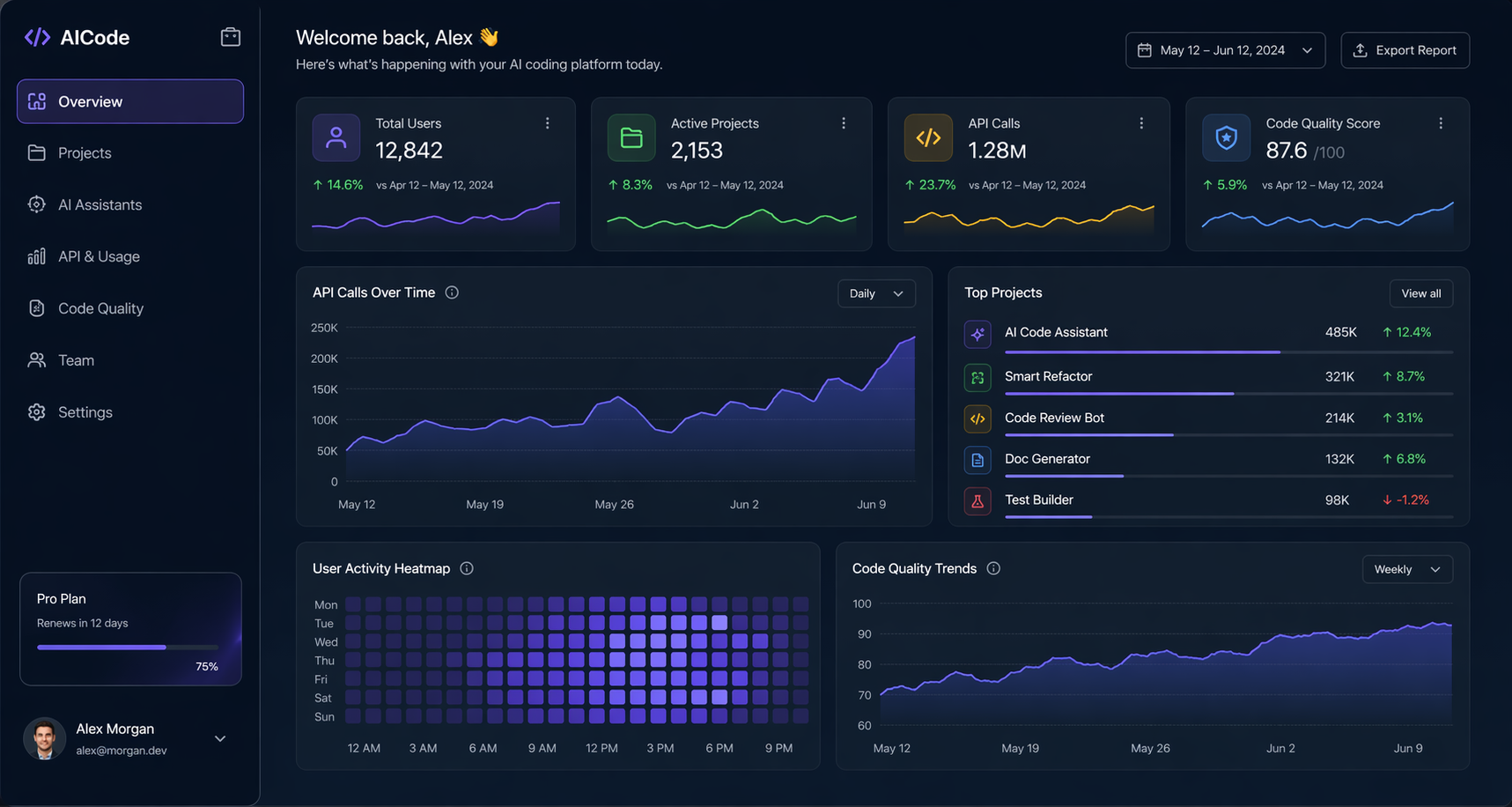
Task: Open the Total Users card options menu
Action: pos(547,123)
